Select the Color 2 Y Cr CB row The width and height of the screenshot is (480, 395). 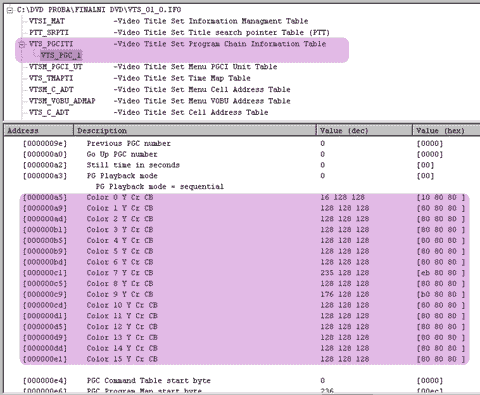(x=244, y=219)
